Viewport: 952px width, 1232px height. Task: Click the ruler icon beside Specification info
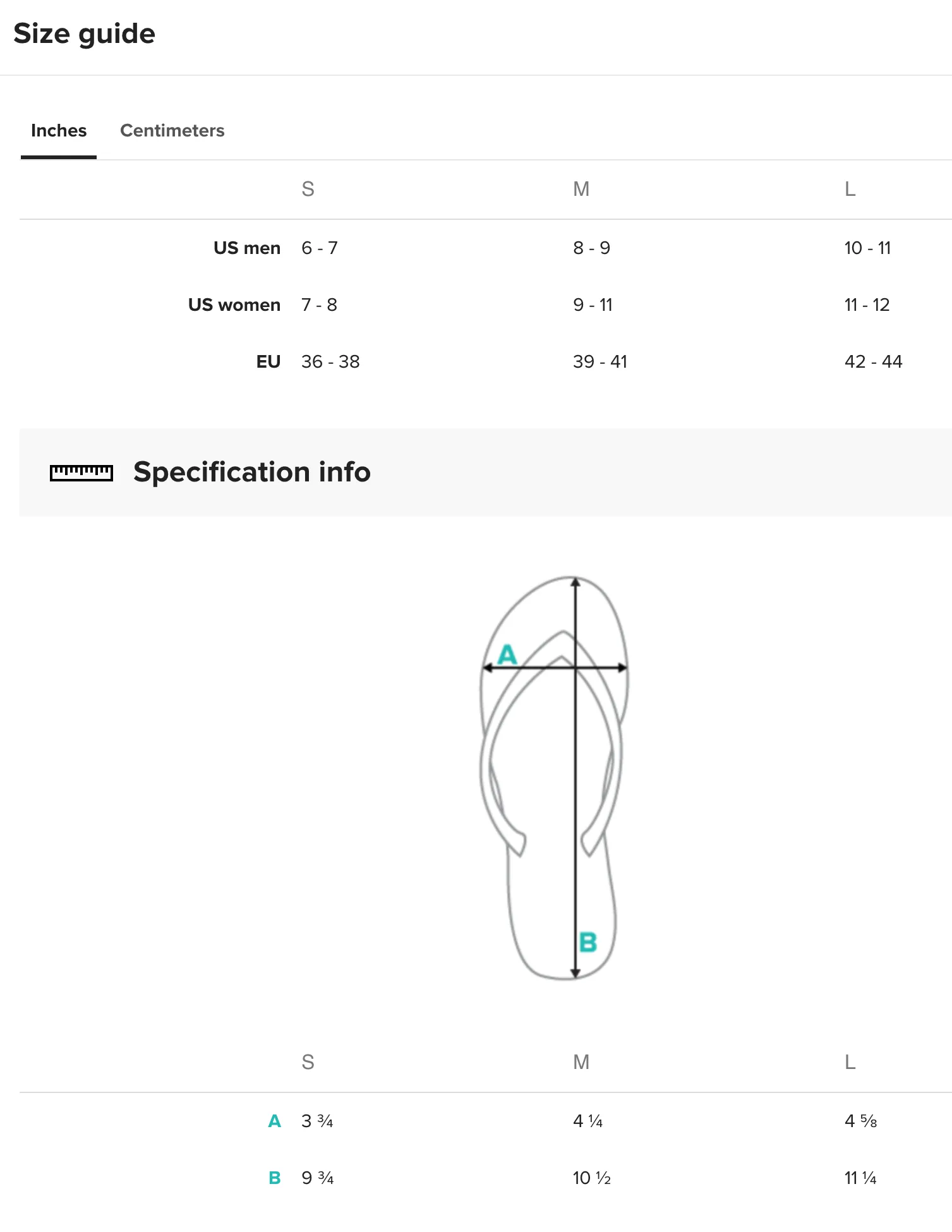pyautogui.click(x=81, y=473)
